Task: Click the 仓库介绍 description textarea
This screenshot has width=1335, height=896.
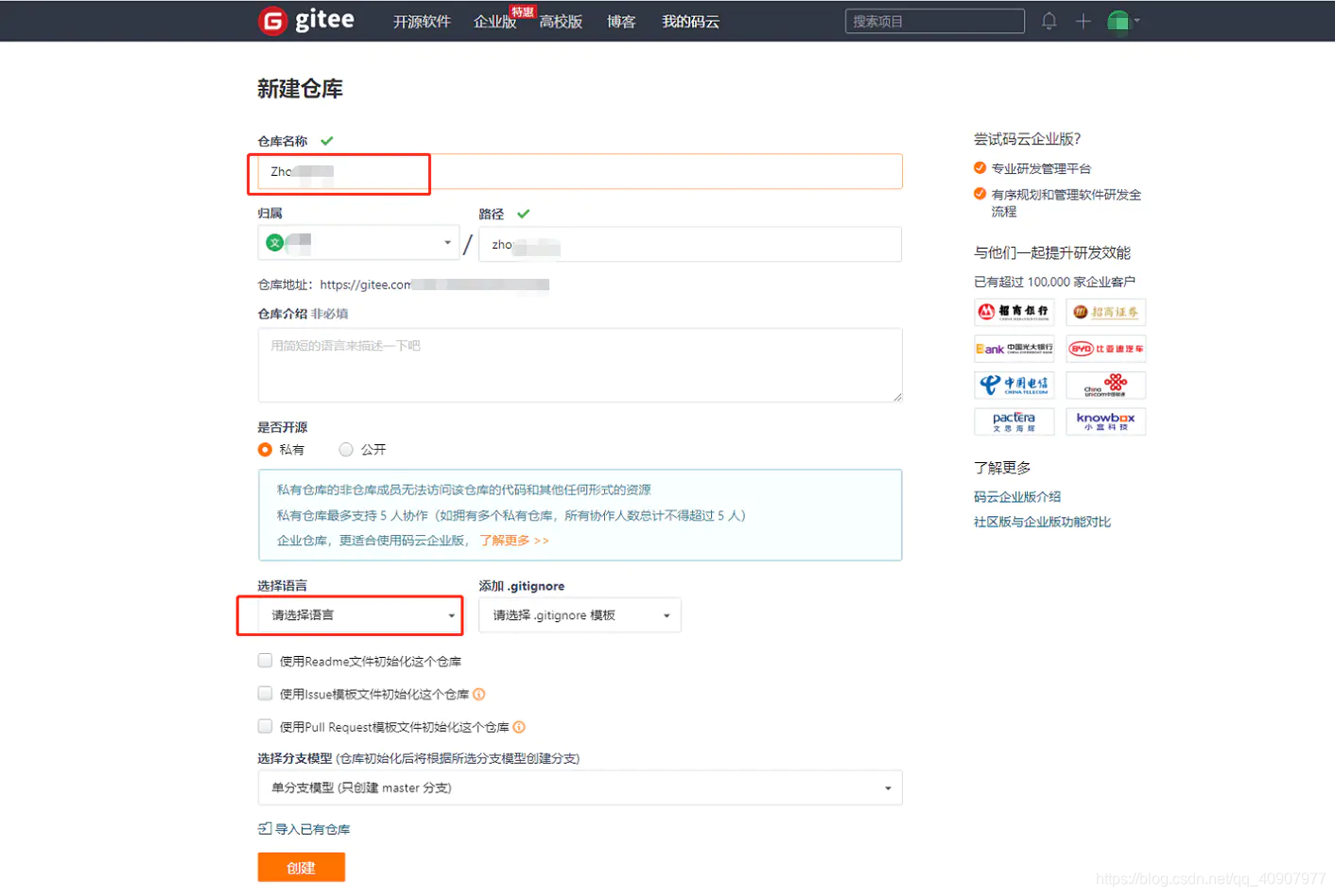Action: pos(580,365)
